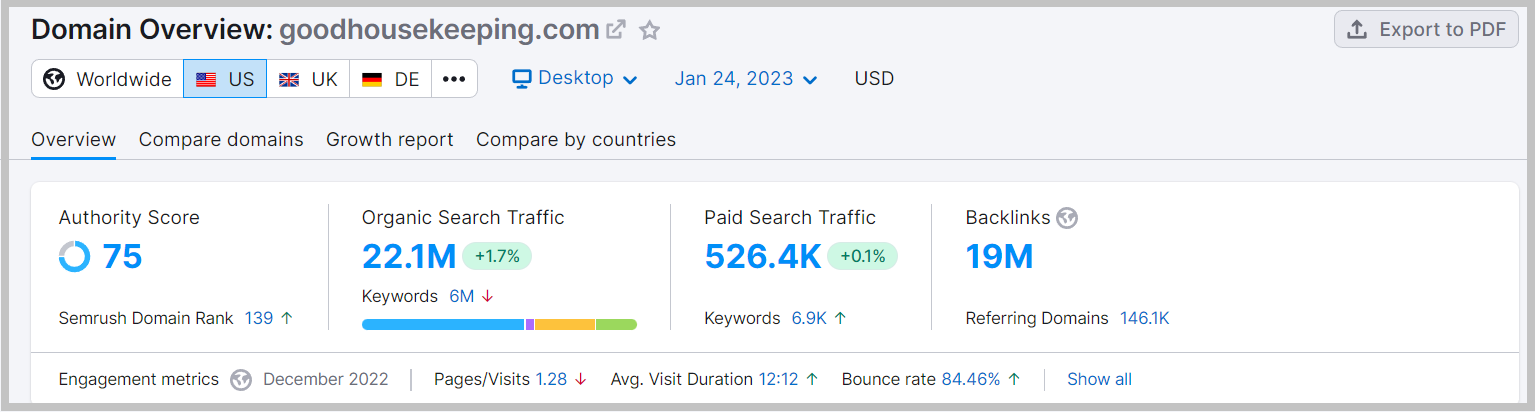Click the Bounce rate 84.46% value
This screenshot has height=412, width=1535.
[970, 379]
